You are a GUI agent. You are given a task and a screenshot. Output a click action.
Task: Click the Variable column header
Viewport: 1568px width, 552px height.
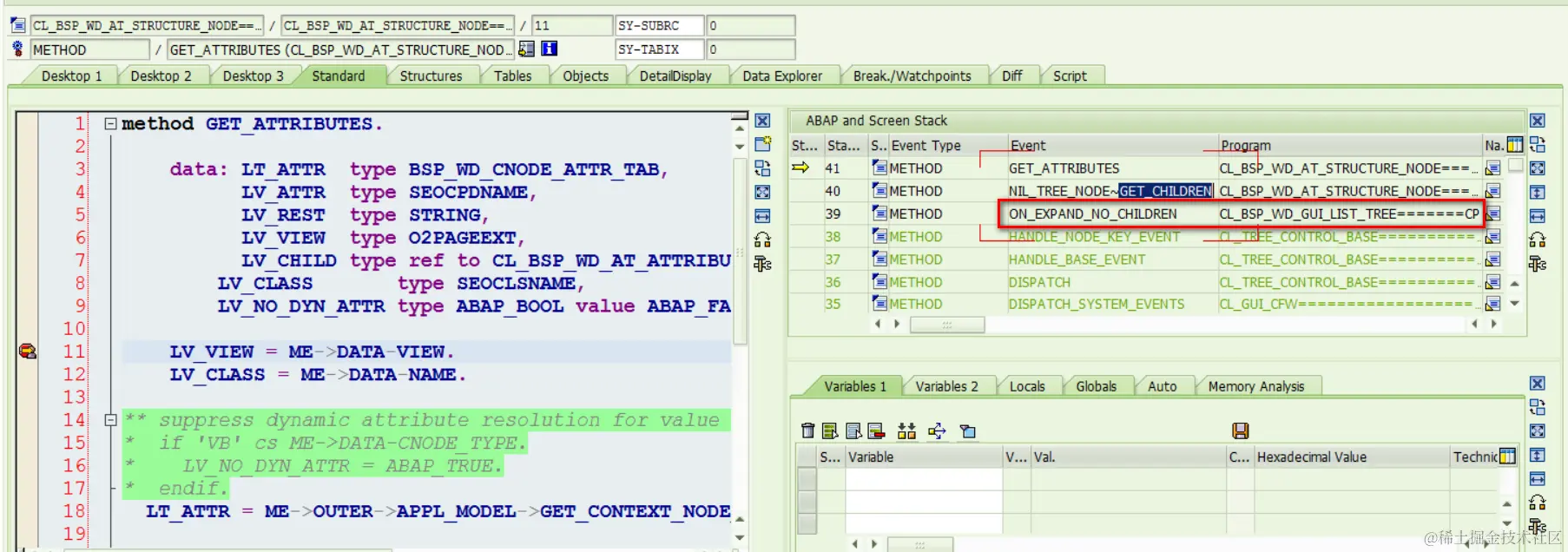tap(923, 457)
